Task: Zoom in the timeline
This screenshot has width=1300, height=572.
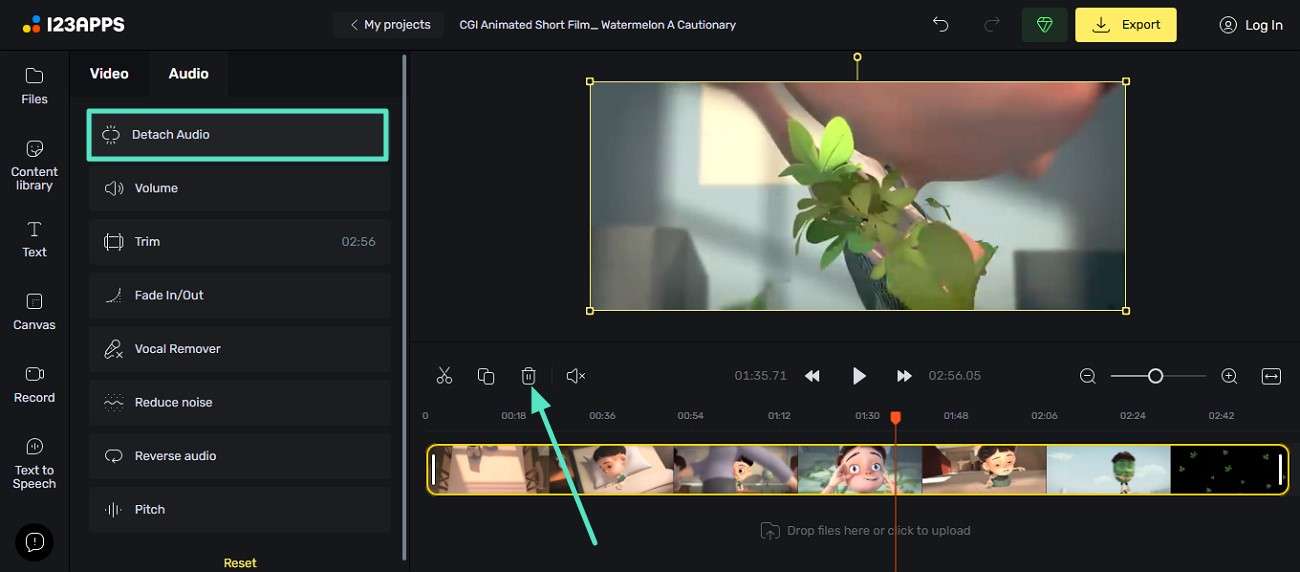Action: coord(1229,376)
